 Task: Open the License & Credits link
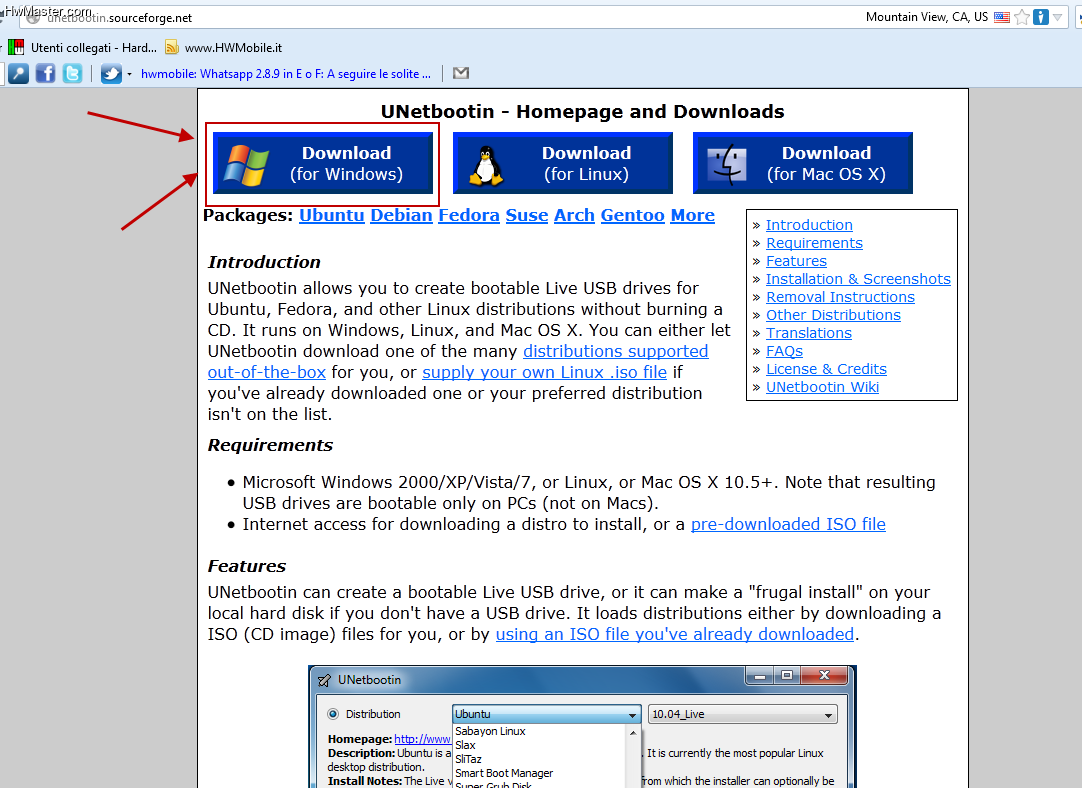[x=827, y=368]
